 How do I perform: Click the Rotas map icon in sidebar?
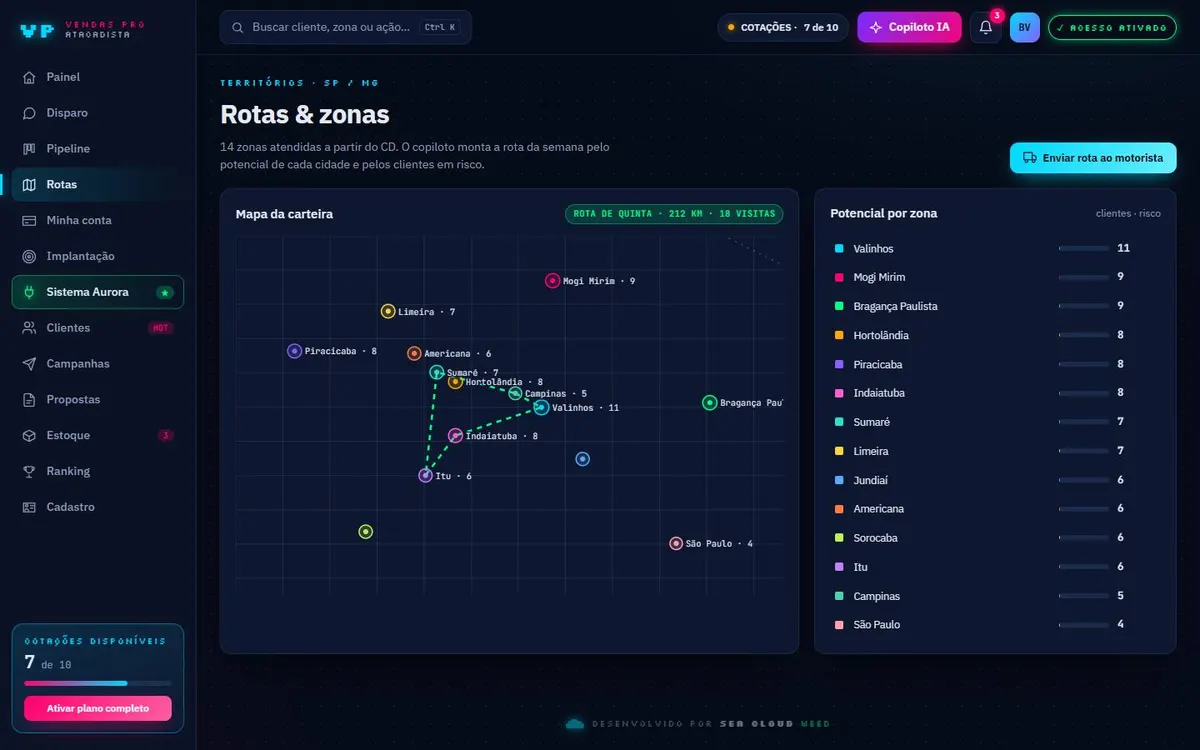point(29,185)
